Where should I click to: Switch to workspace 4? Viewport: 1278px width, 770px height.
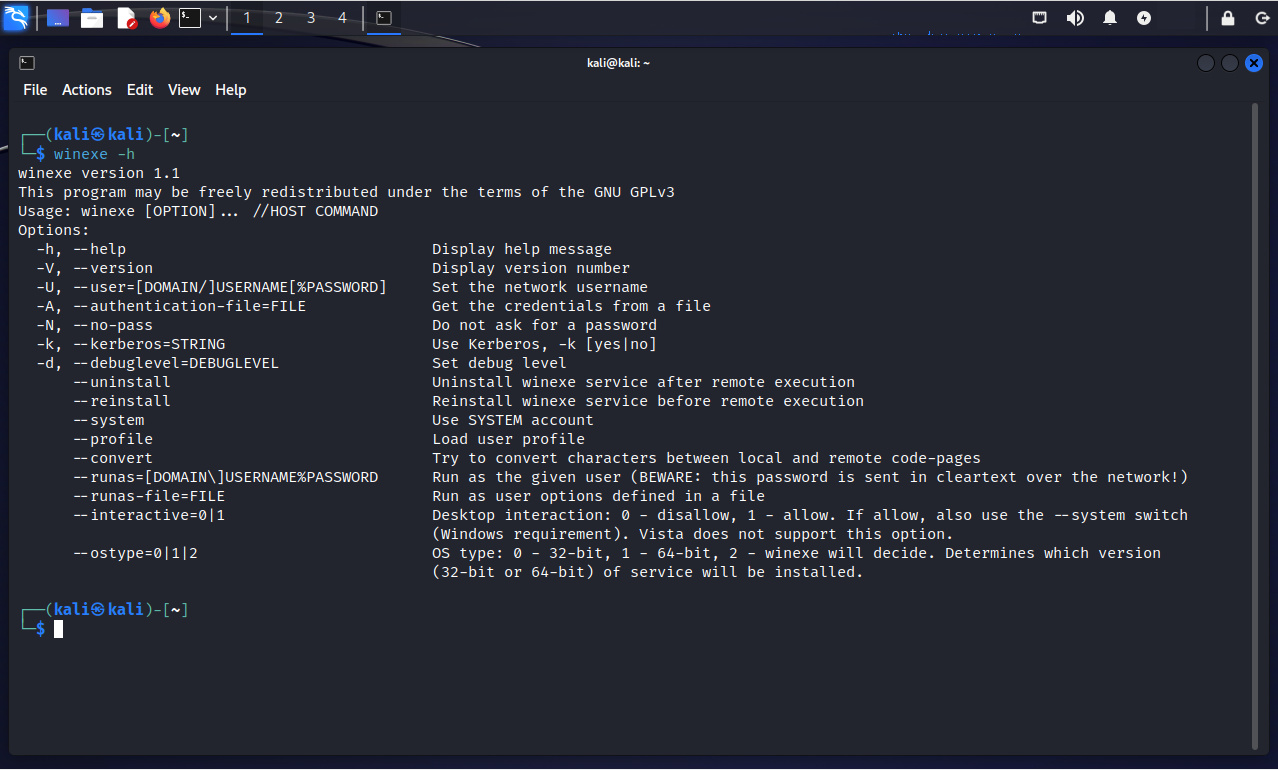[x=343, y=18]
